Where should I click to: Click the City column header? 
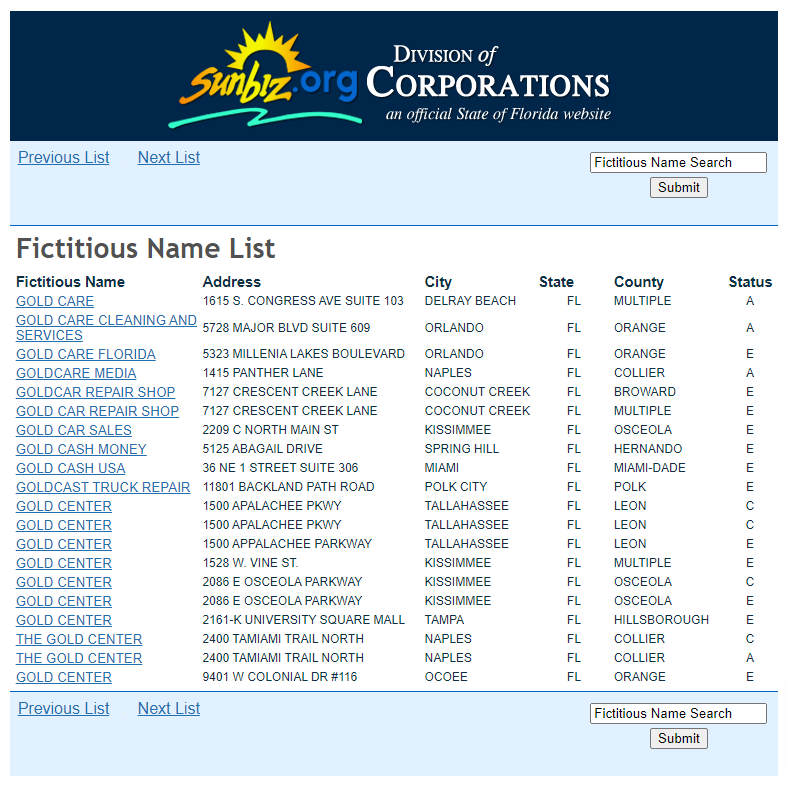(438, 282)
